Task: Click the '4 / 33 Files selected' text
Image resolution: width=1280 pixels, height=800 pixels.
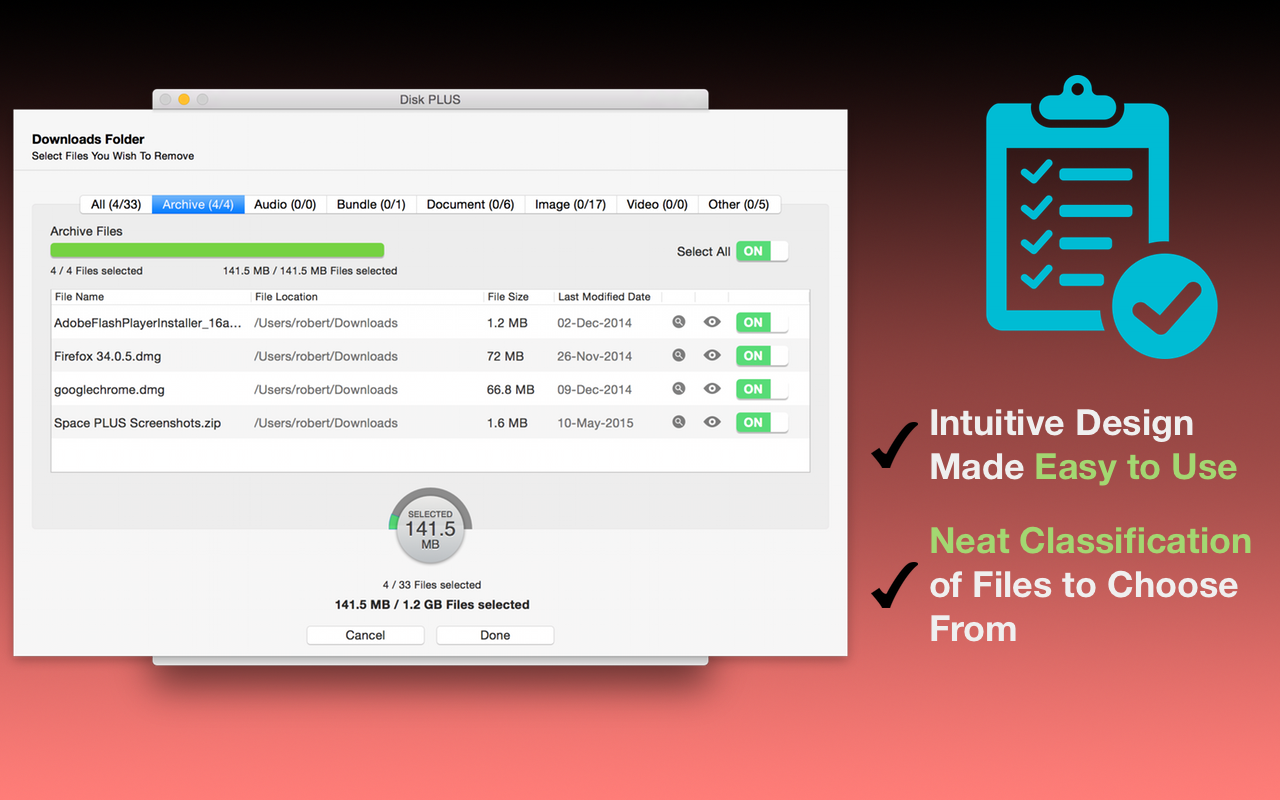Action: pyautogui.click(x=432, y=585)
